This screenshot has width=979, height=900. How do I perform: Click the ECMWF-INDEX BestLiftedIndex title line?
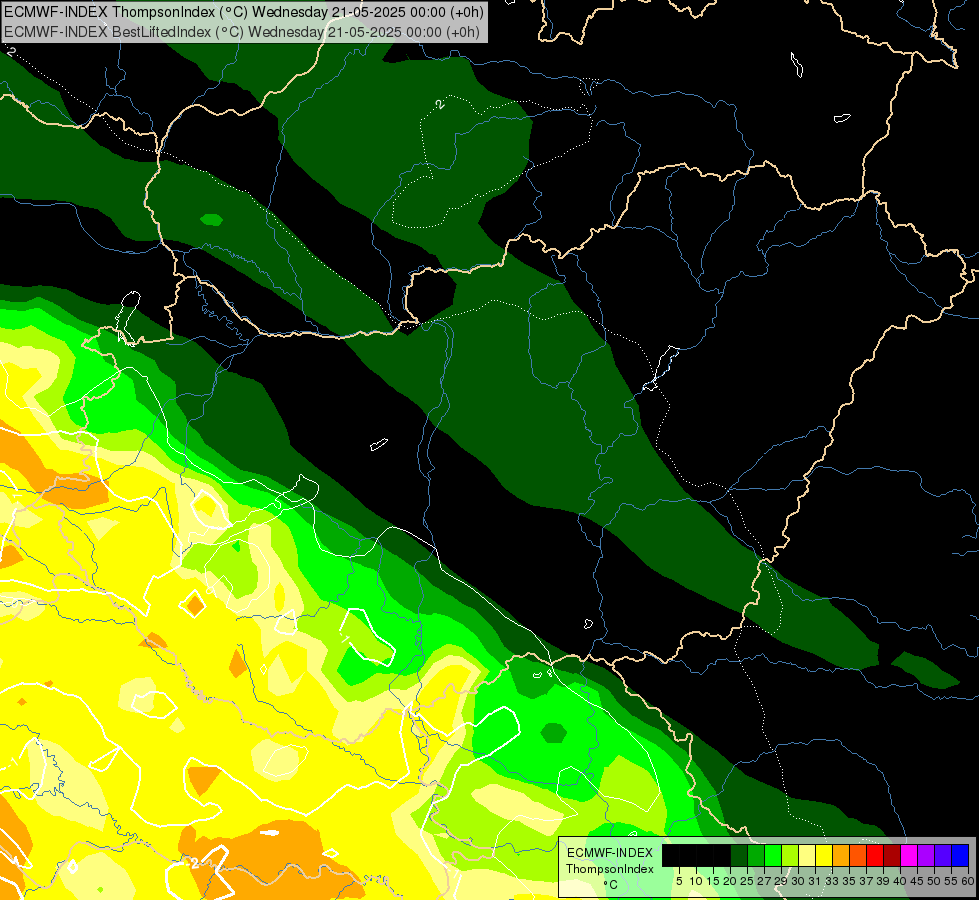242,32
